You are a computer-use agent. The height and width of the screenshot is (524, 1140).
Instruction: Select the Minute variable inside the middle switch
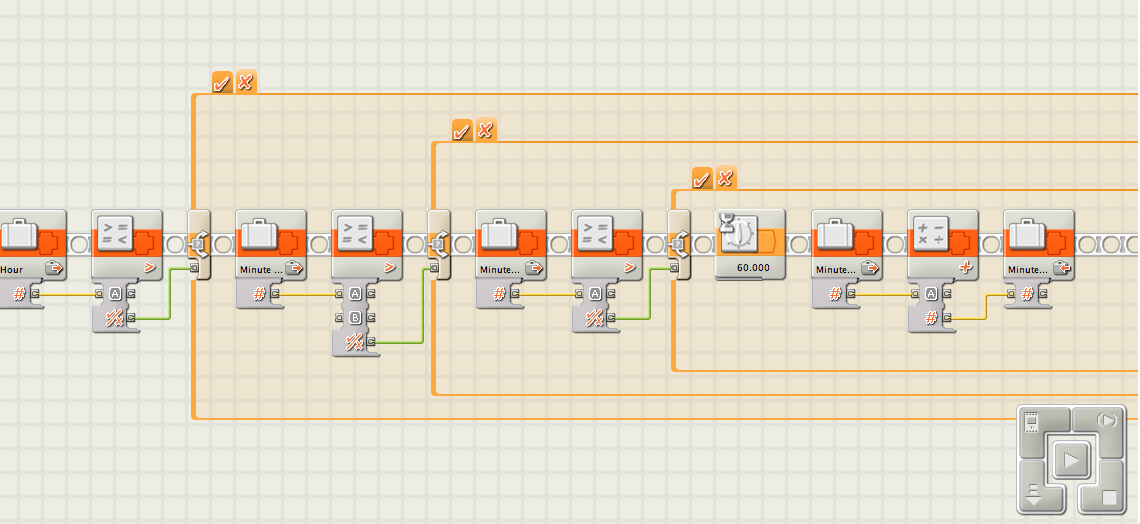pyautogui.click(x=511, y=246)
